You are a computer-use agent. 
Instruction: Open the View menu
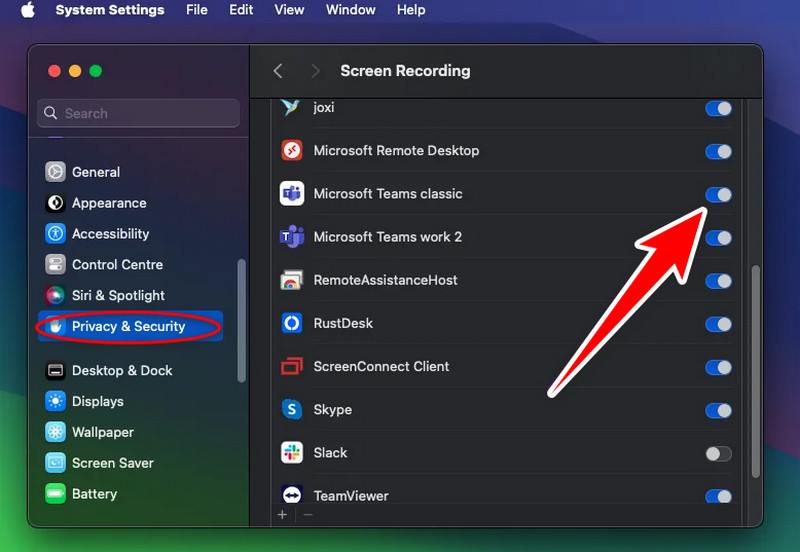point(289,10)
